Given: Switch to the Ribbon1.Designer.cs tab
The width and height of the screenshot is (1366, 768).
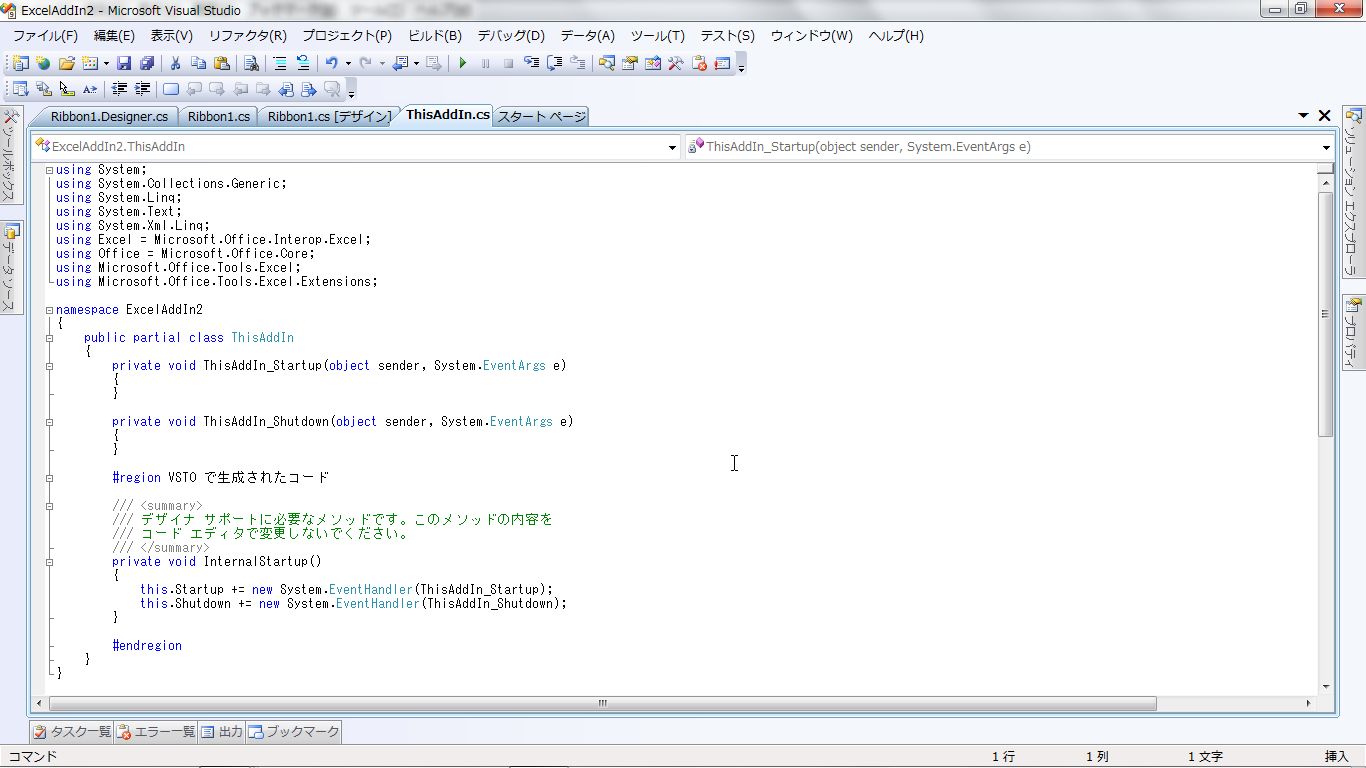Looking at the screenshot, I should [108, 116].
